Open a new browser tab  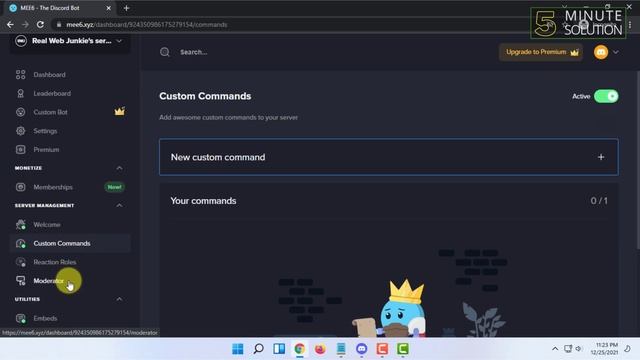(x=126, y=8)
